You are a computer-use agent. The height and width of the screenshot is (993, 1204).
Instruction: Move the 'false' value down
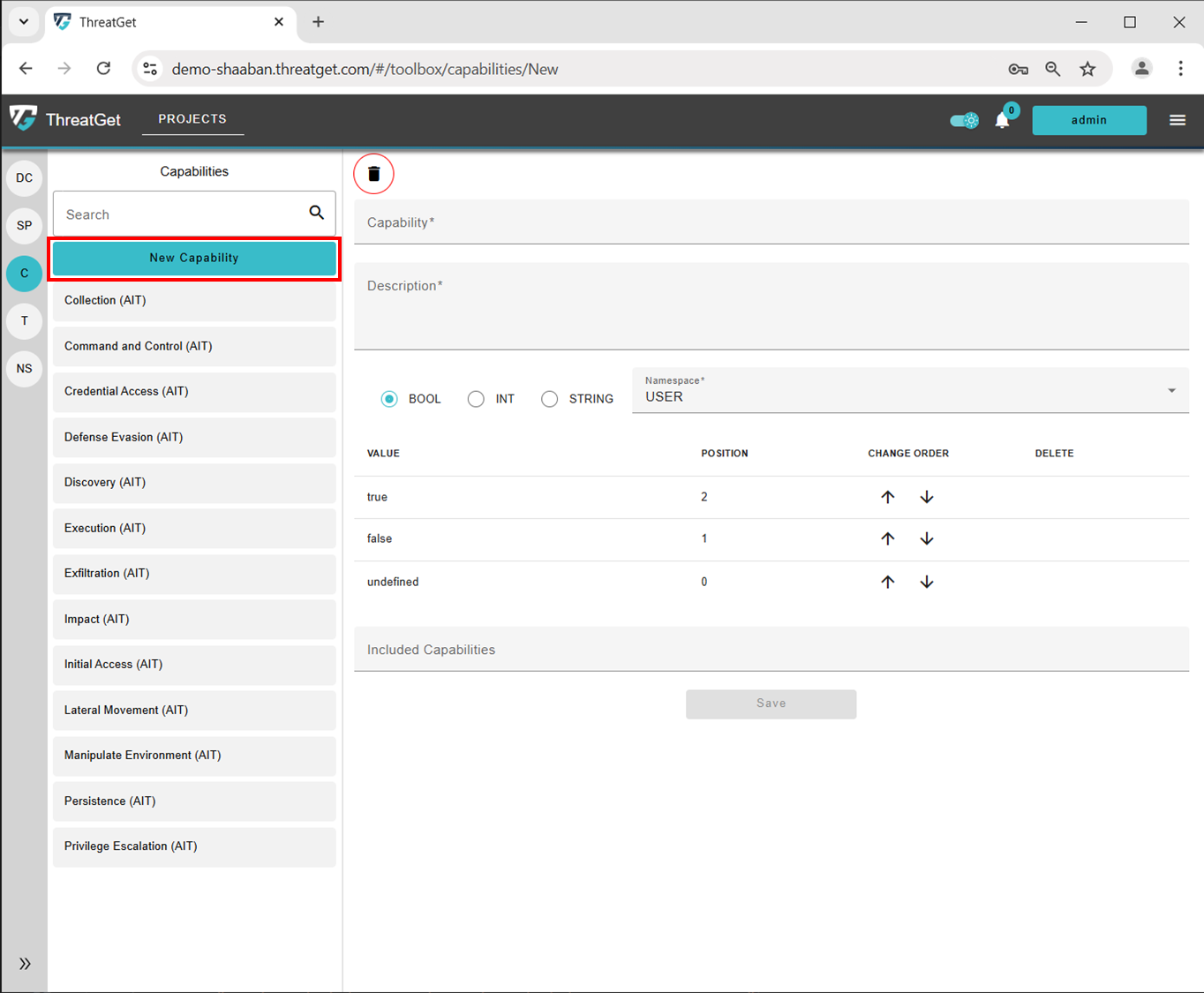(x=926, y=538)
